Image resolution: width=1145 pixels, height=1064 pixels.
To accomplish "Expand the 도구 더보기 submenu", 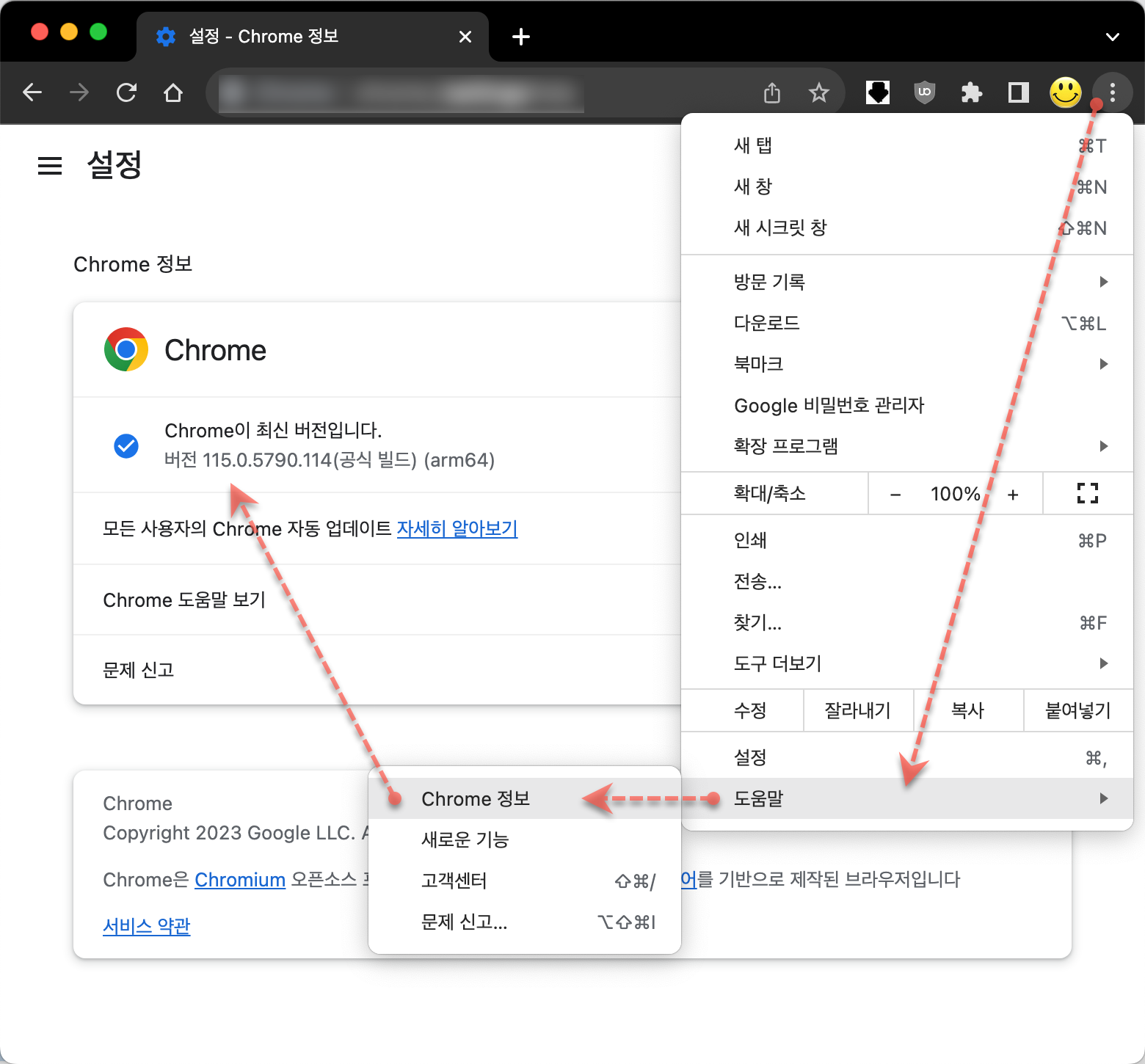I will pos(907,663).
